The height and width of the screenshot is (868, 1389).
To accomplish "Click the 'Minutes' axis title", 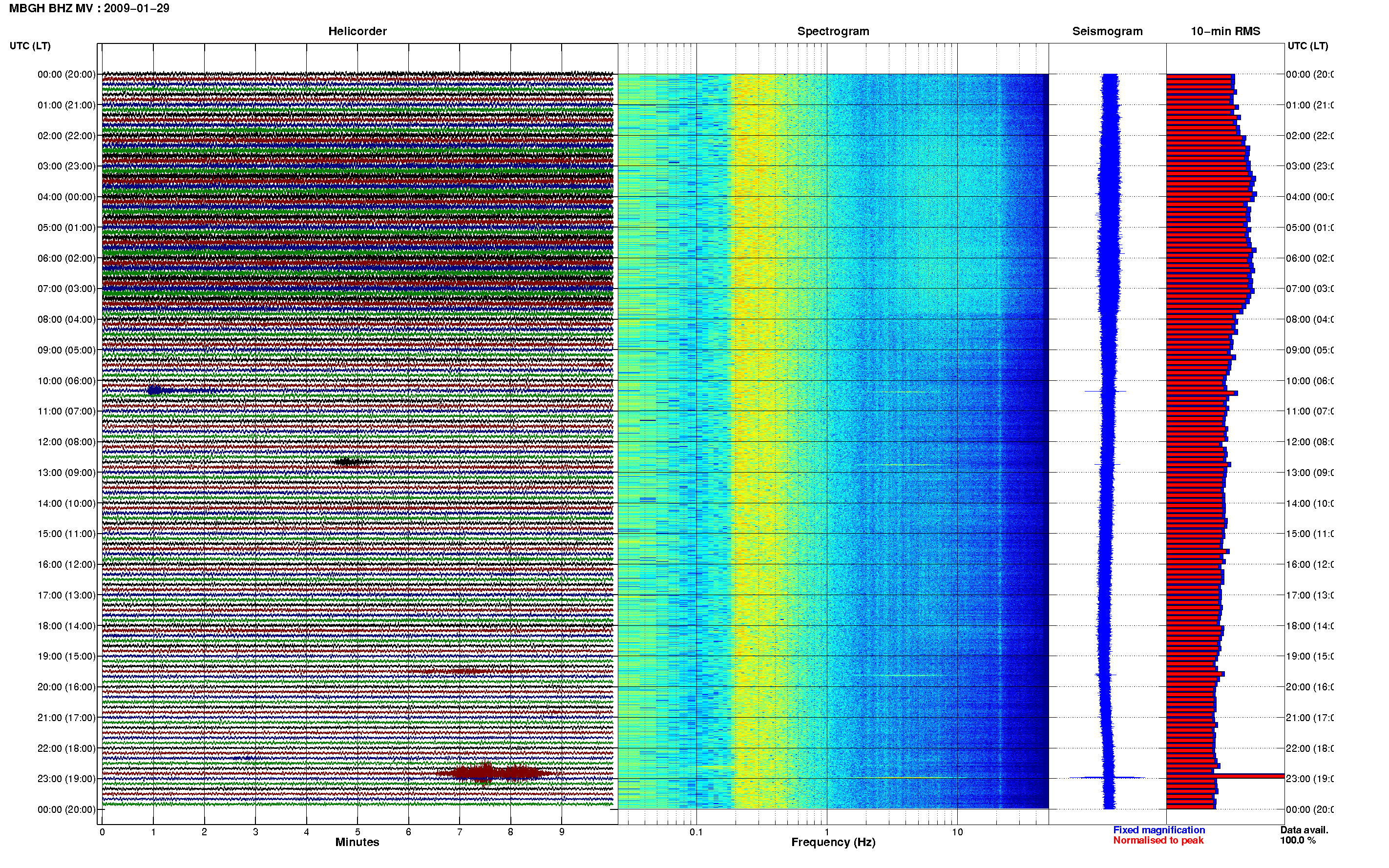I will click(x=357, y=842).
